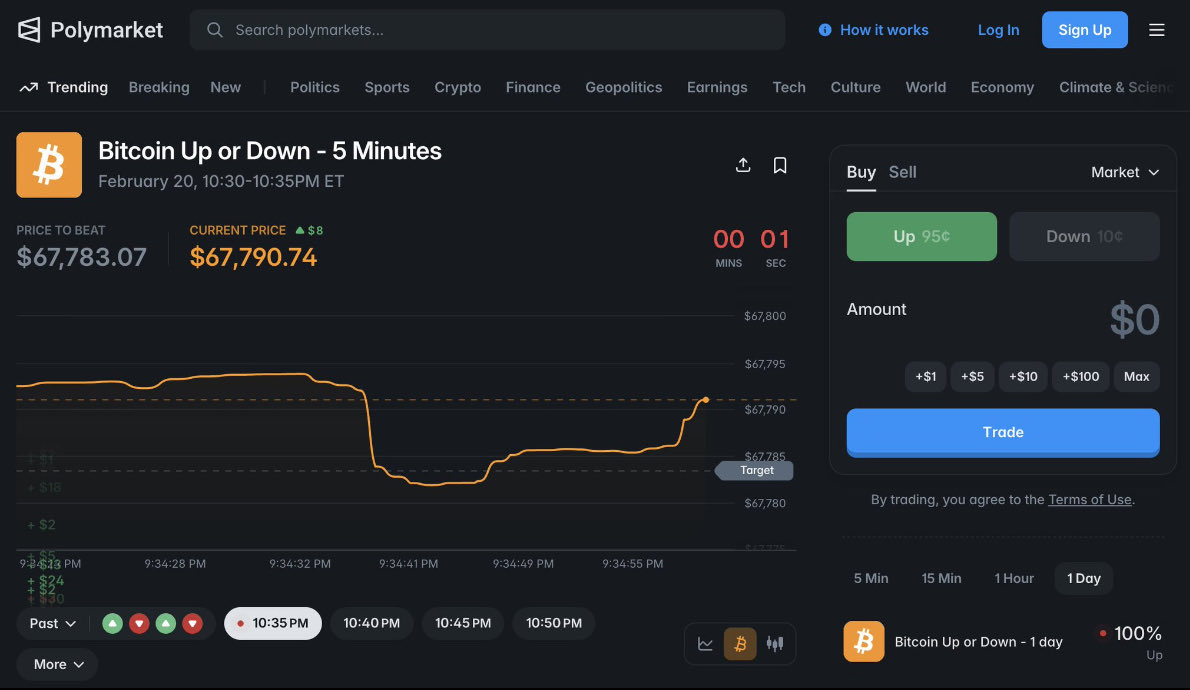This screenshot has height=690, width=1190.
Task: Open the World category
Action: pyautogui.click(x=925, y=87)
